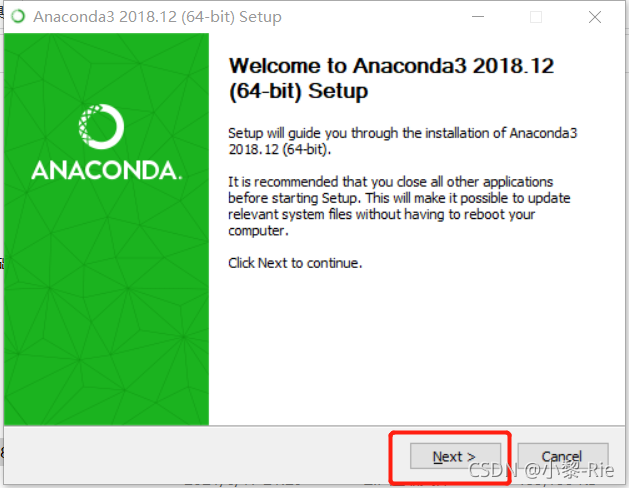Viewport: 629px width, 488px height.
Task: Click the window title text in title bar
Action: click(x=157, y=17)
